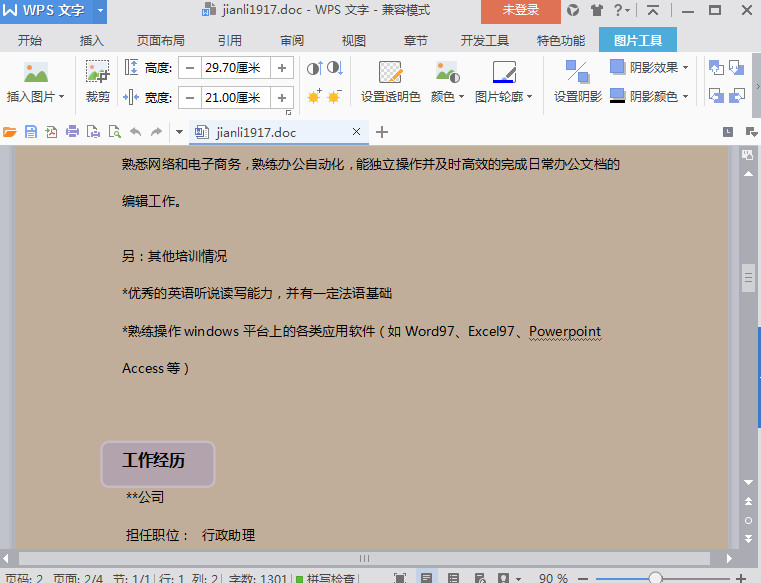Viewport: 761px width, 583px height.
Task: Open eye protection mode dropdown in status bar
Action: point(518,579)
